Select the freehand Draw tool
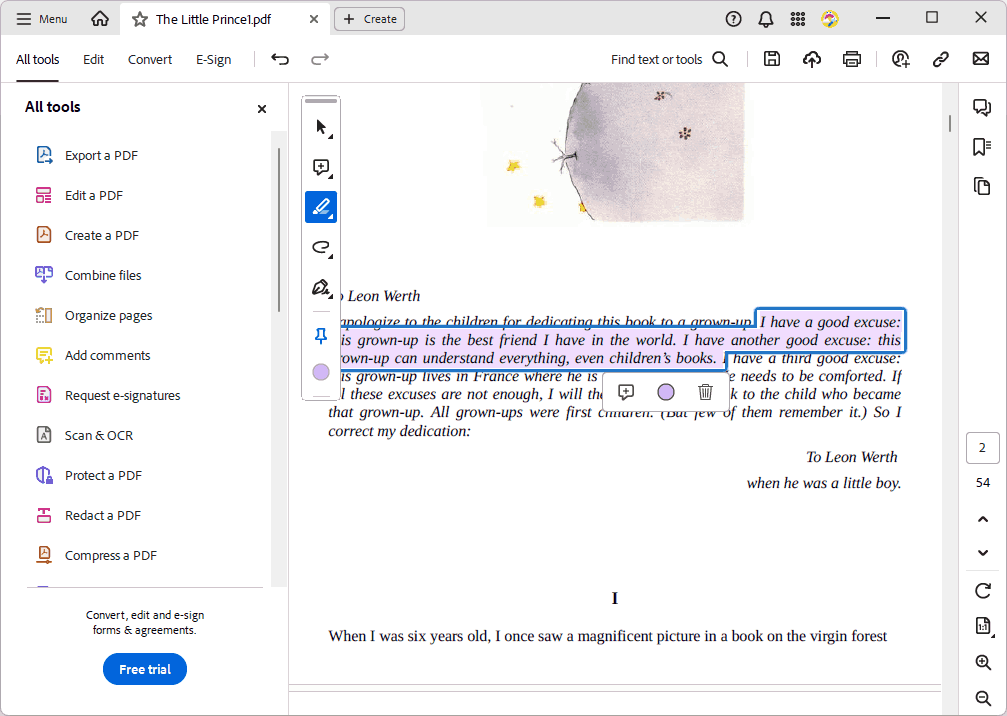This screenshot has height=716, width=1007. pos(321,247)
